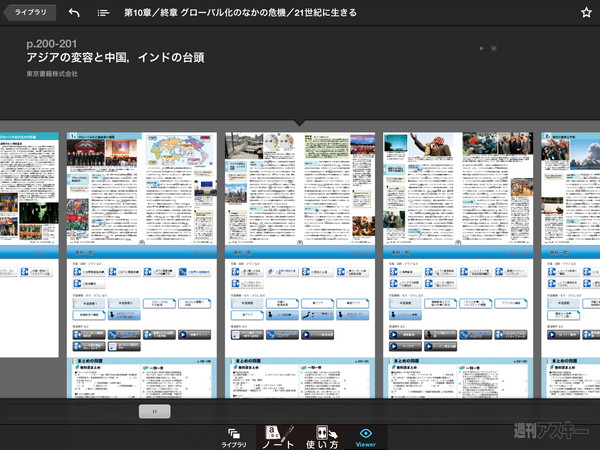Click the p.200-201 page number label
The width and height of the screenshot is (600, 450).
coord(50,44)
